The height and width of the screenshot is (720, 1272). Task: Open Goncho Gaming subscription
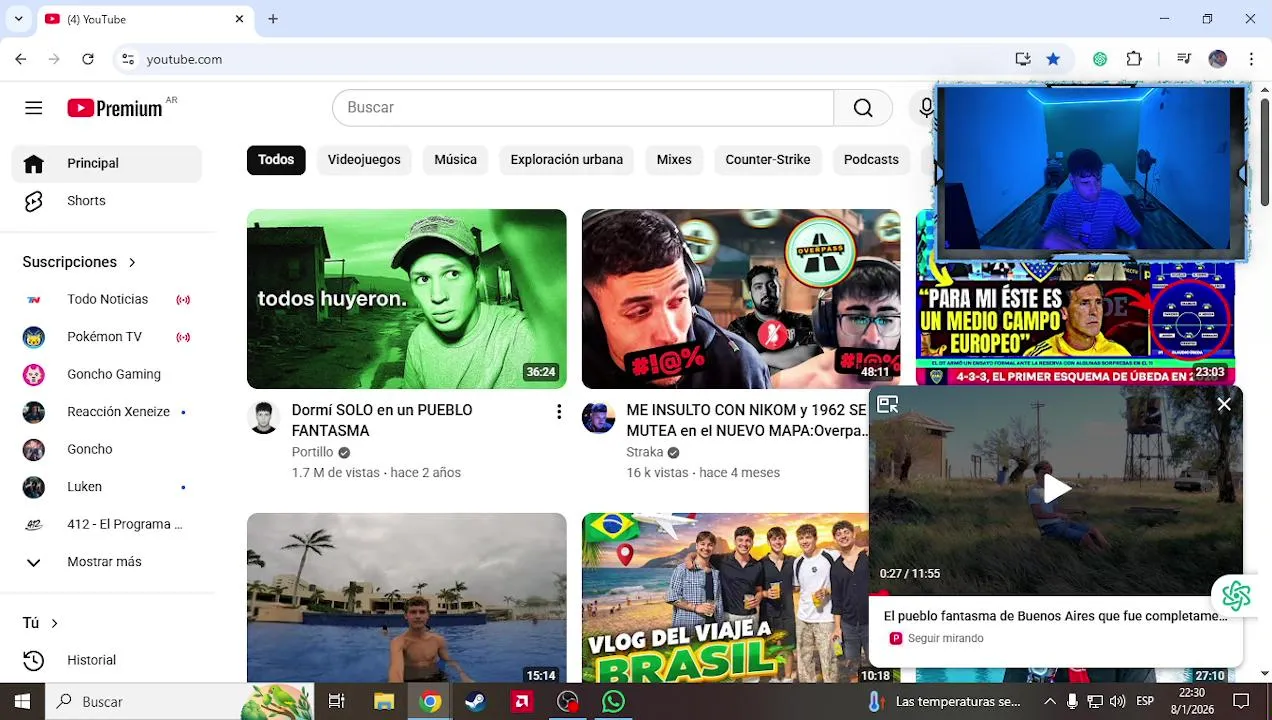(x=106, y=374)
